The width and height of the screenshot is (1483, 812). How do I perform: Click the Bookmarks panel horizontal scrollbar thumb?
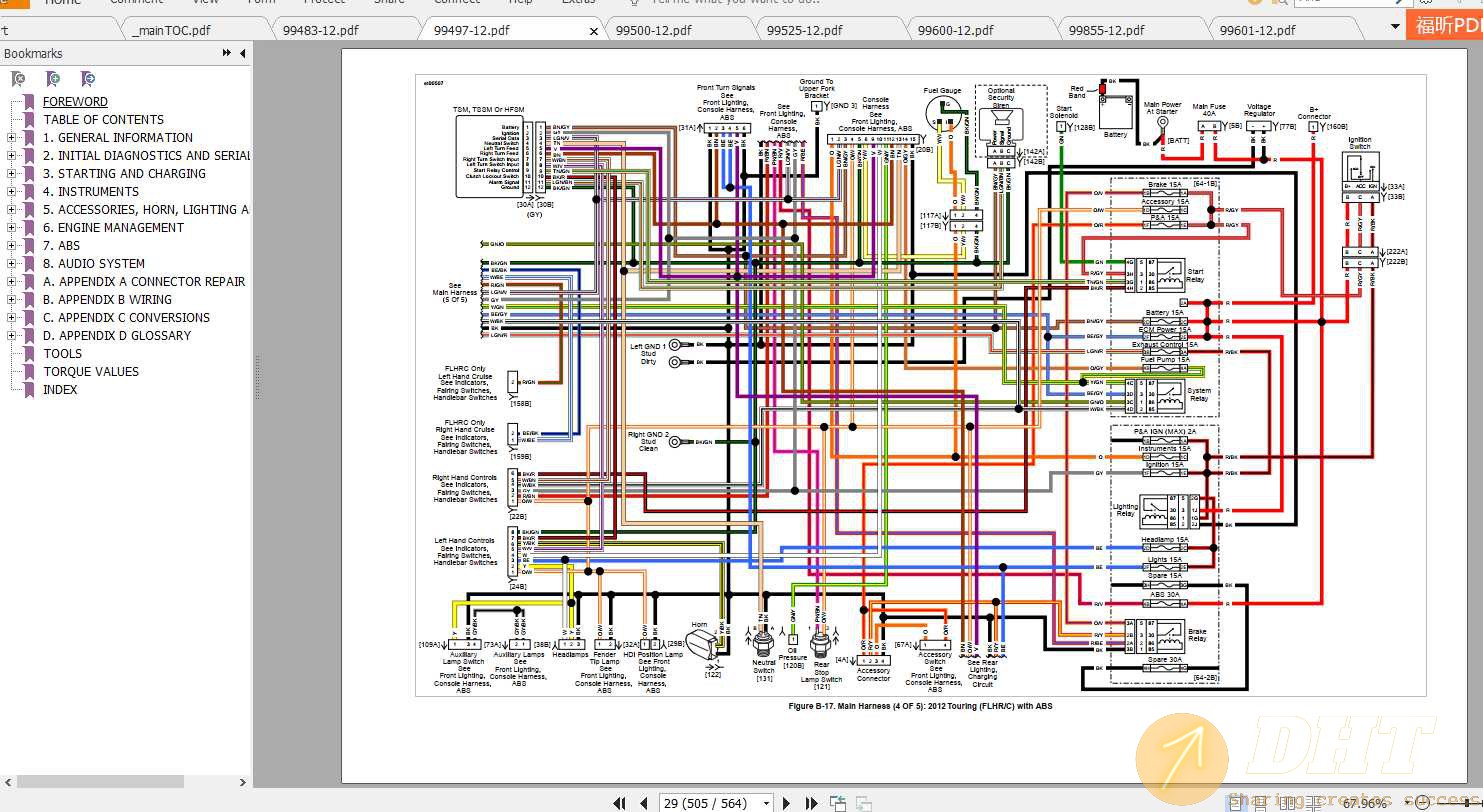click(98, 782)
